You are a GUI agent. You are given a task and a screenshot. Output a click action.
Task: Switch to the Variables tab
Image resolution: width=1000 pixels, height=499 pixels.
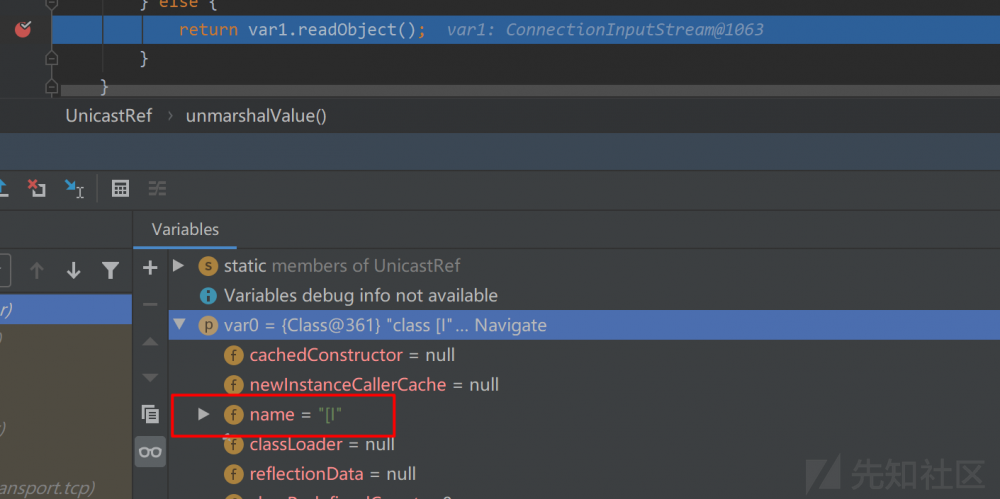(185, 230)
